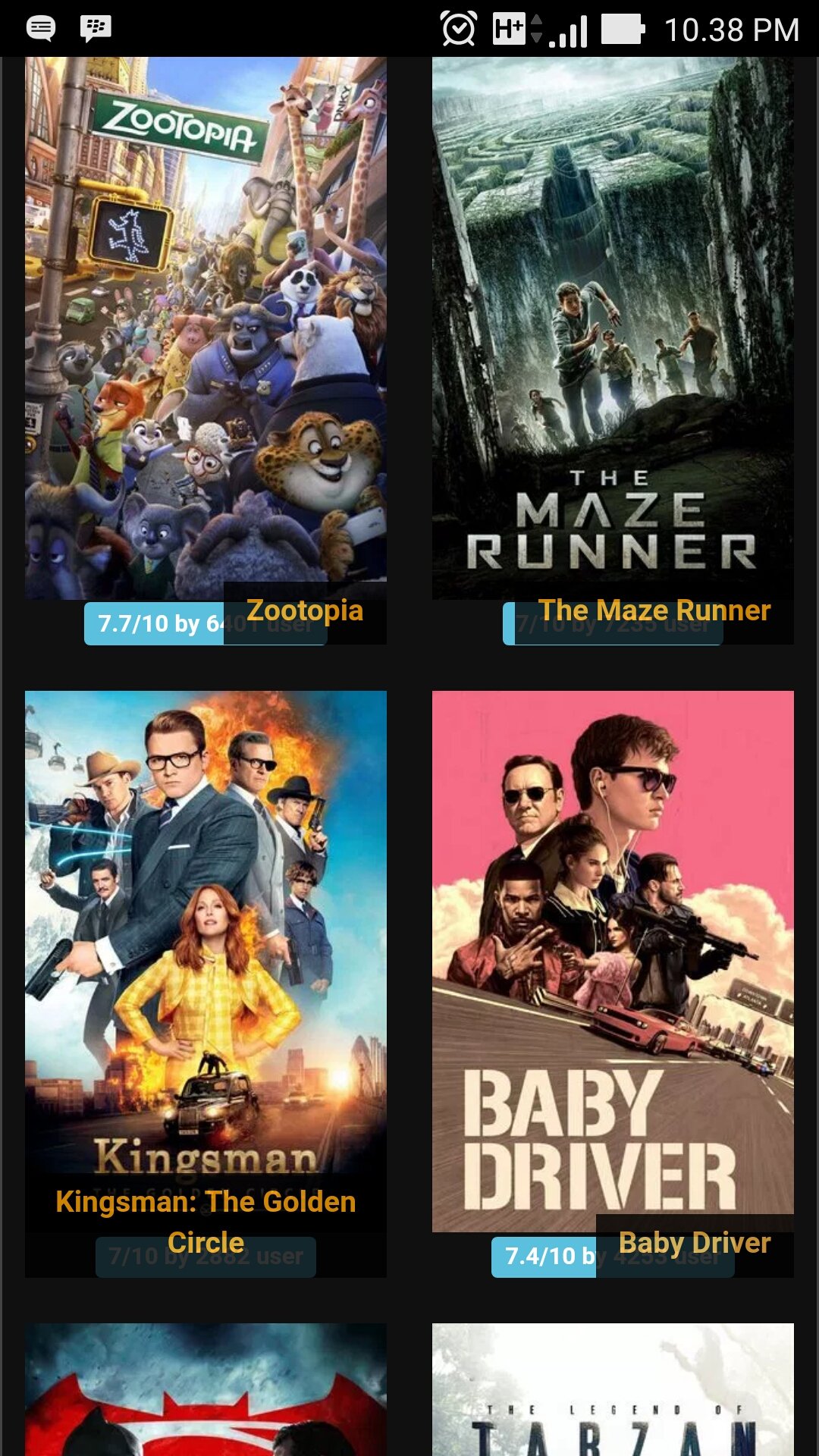Open the message notification icon

41,29
